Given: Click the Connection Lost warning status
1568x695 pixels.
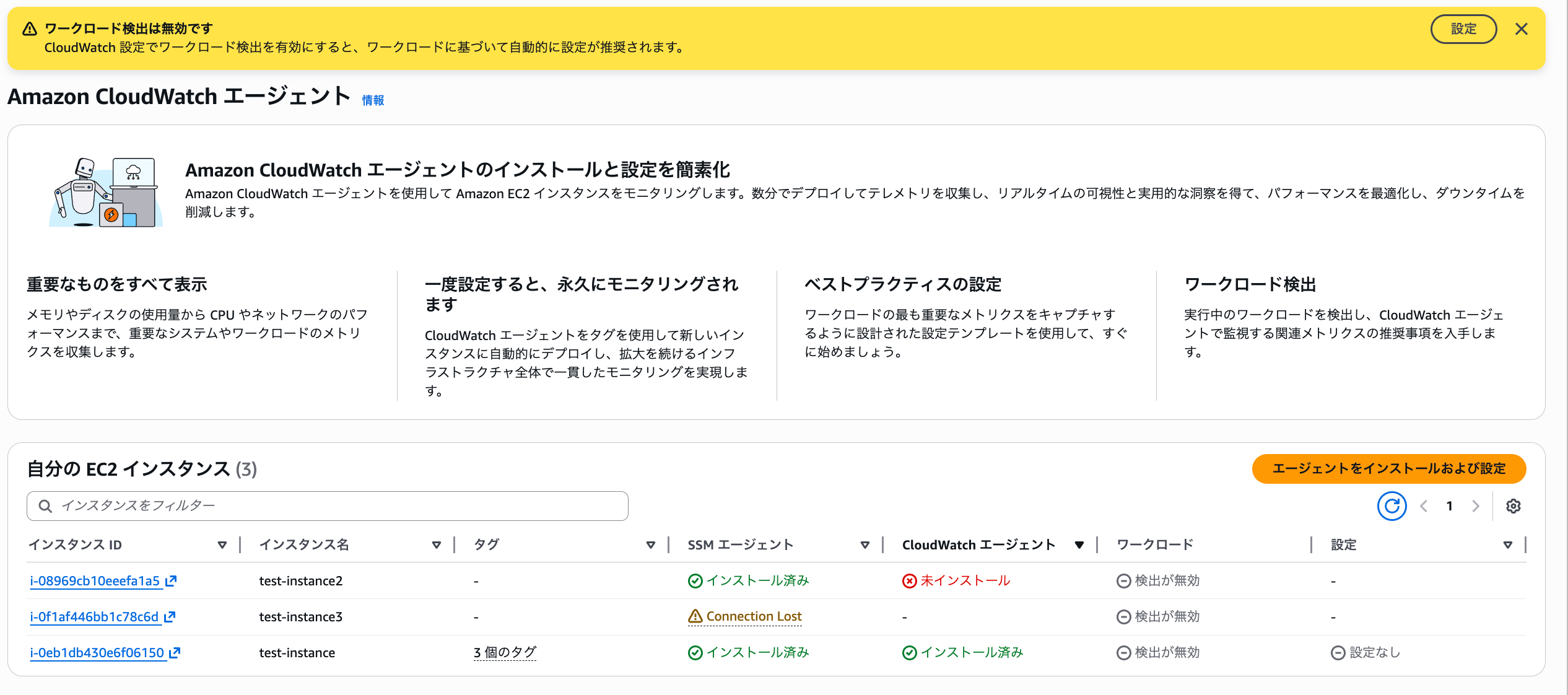Looking at the screenshot, I should coord(745,616).
